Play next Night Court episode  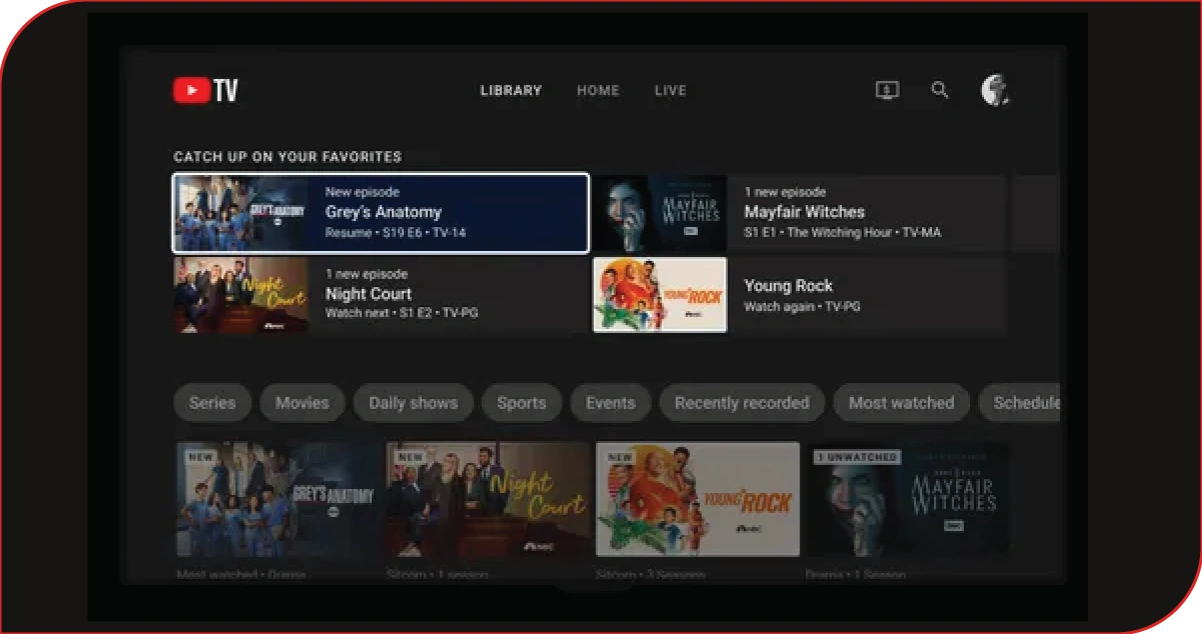pyautogui.click(x=380, y=295)
